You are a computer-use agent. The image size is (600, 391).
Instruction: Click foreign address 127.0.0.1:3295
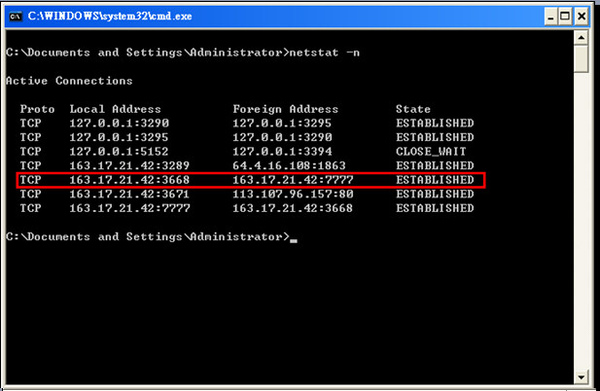point(282,123)
